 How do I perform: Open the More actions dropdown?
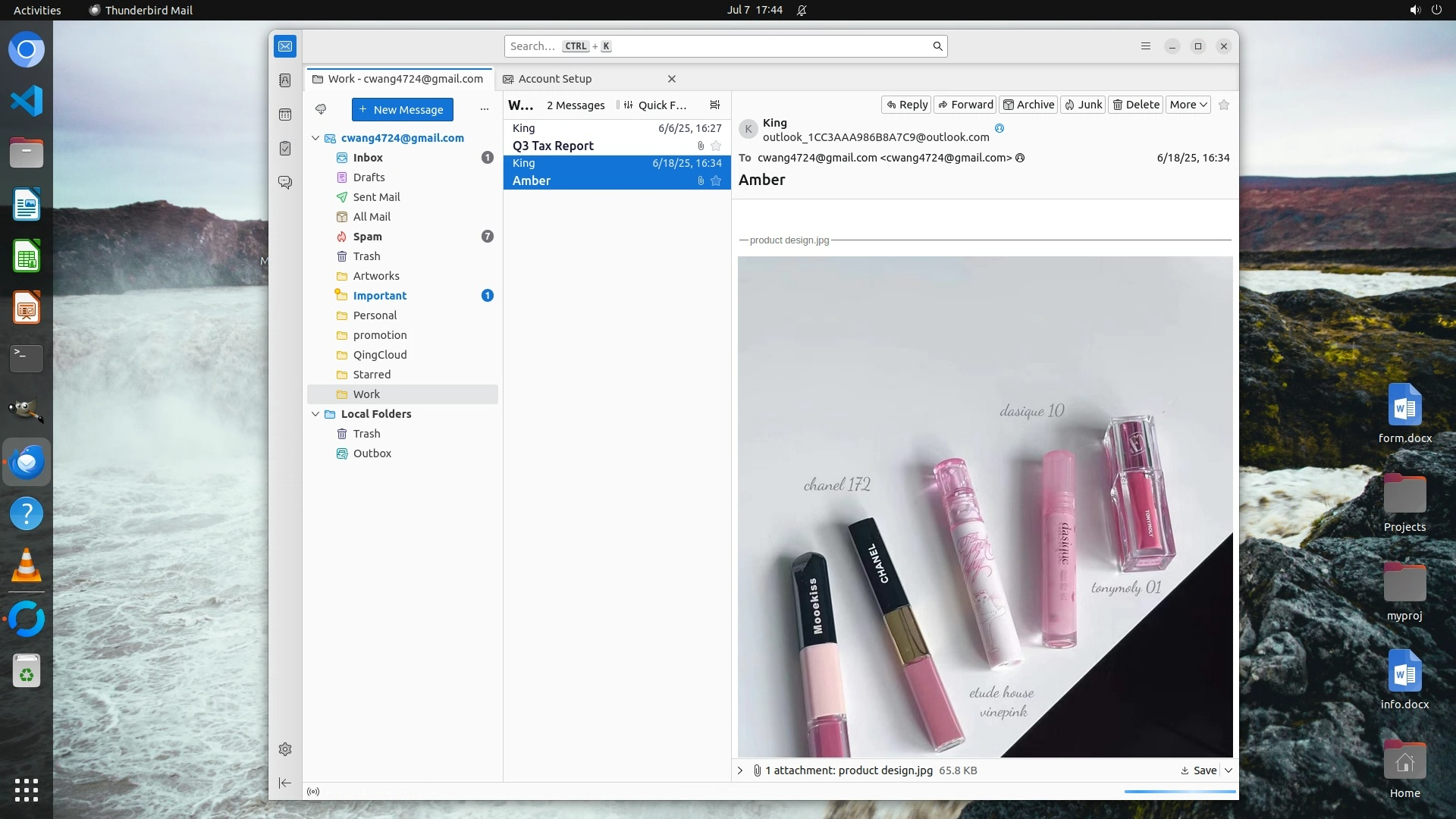[1188, 105]
